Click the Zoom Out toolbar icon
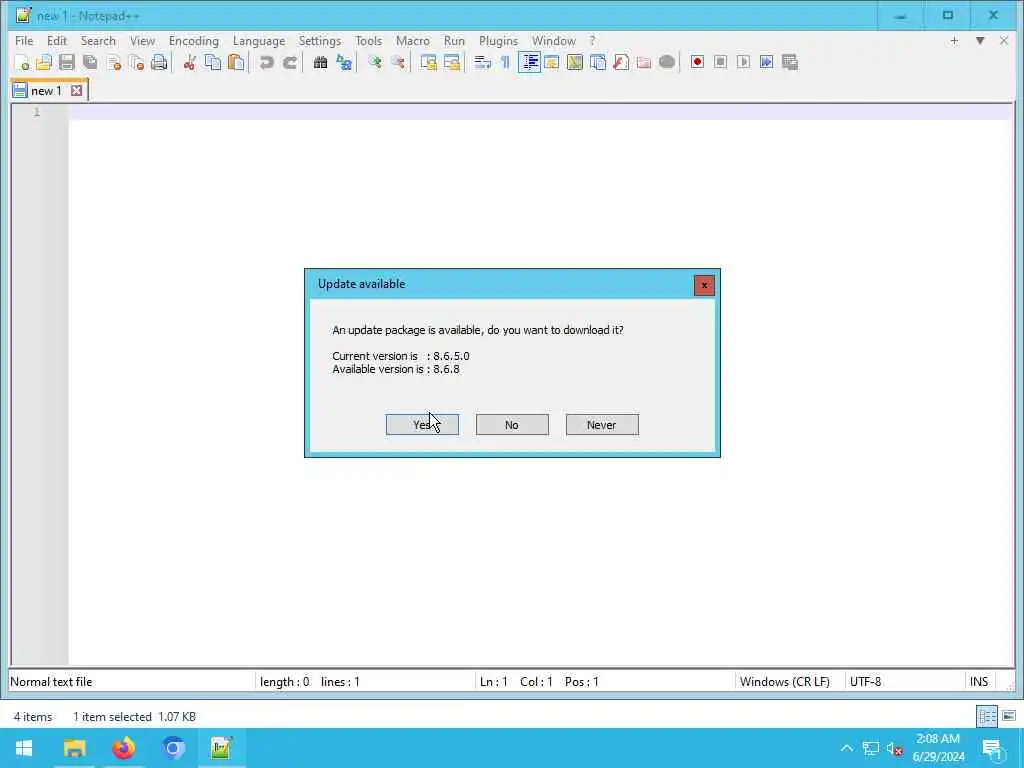 pyautogui.click(x=398, y=63)
